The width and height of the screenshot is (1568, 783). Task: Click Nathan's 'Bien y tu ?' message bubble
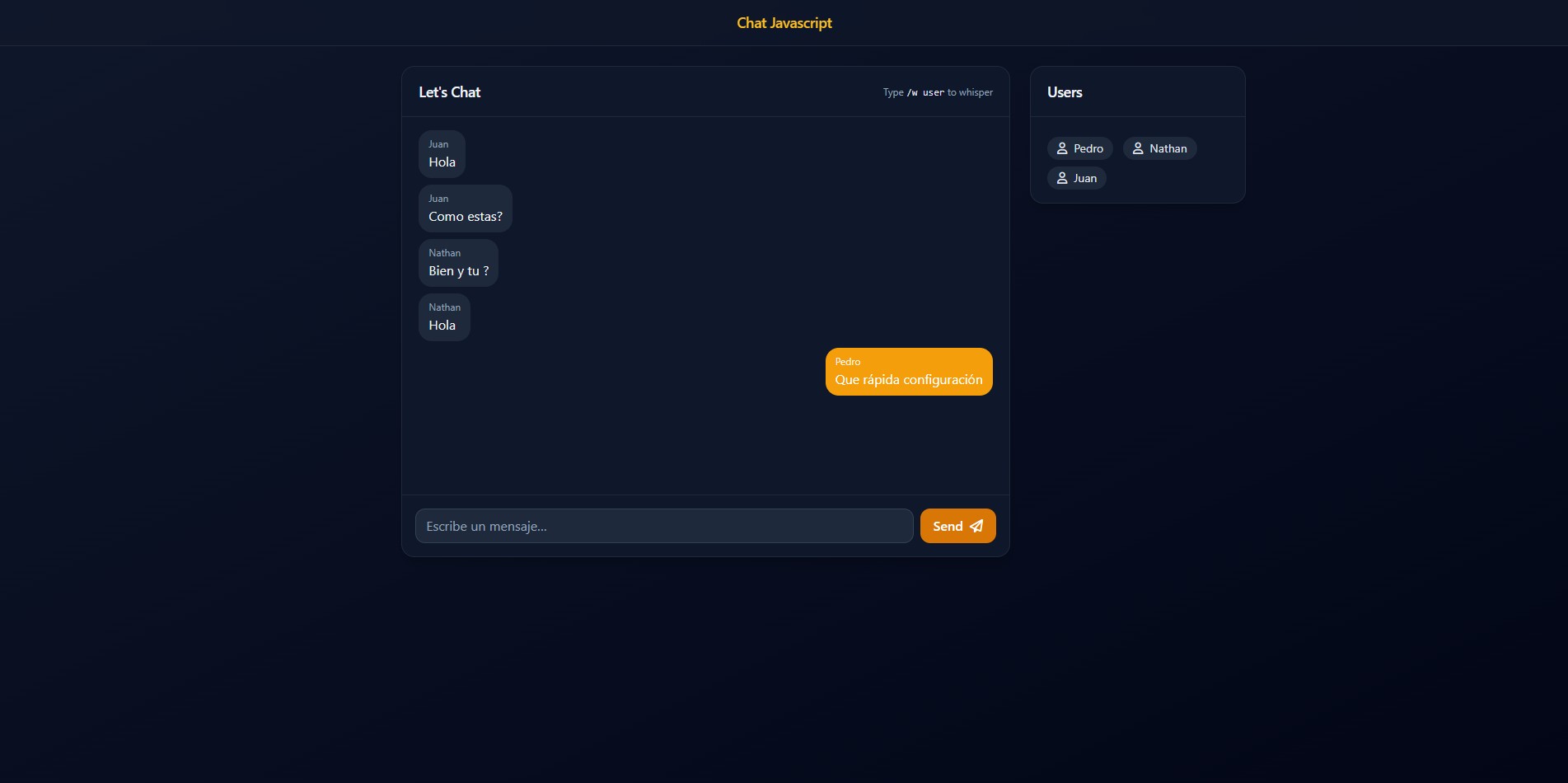(x=458, y=263)
